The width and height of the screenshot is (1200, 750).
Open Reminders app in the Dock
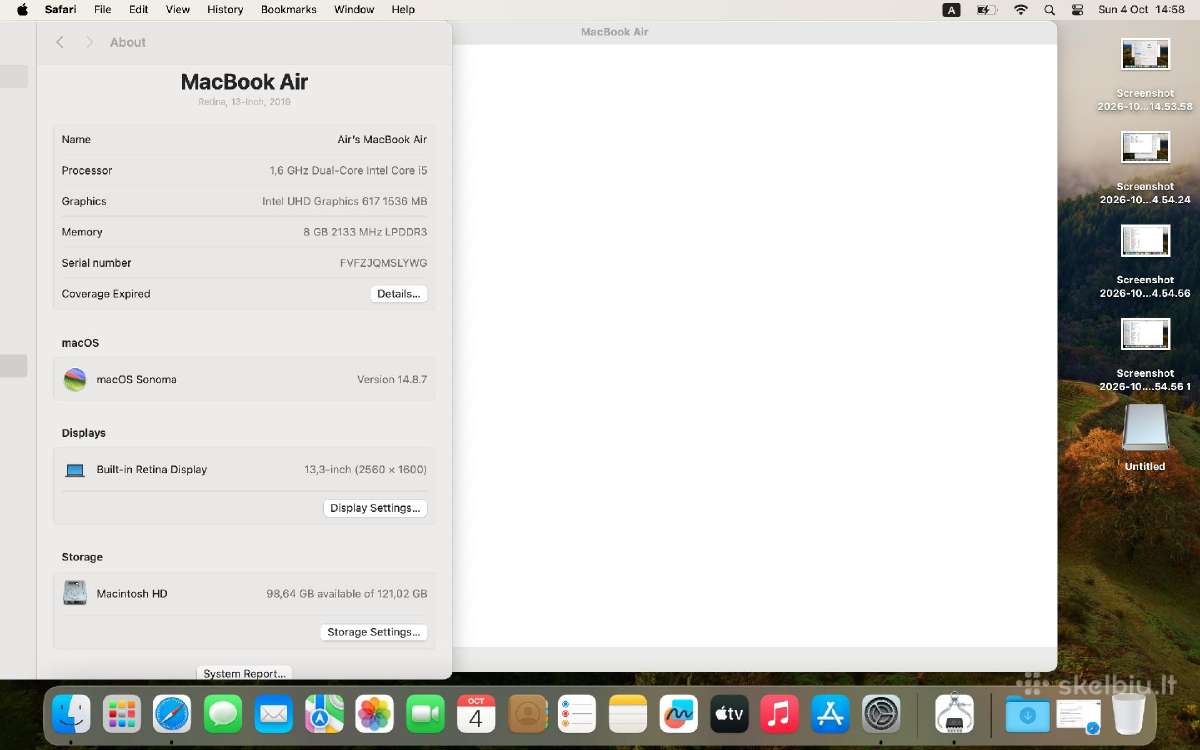click(x=577, y=714)
